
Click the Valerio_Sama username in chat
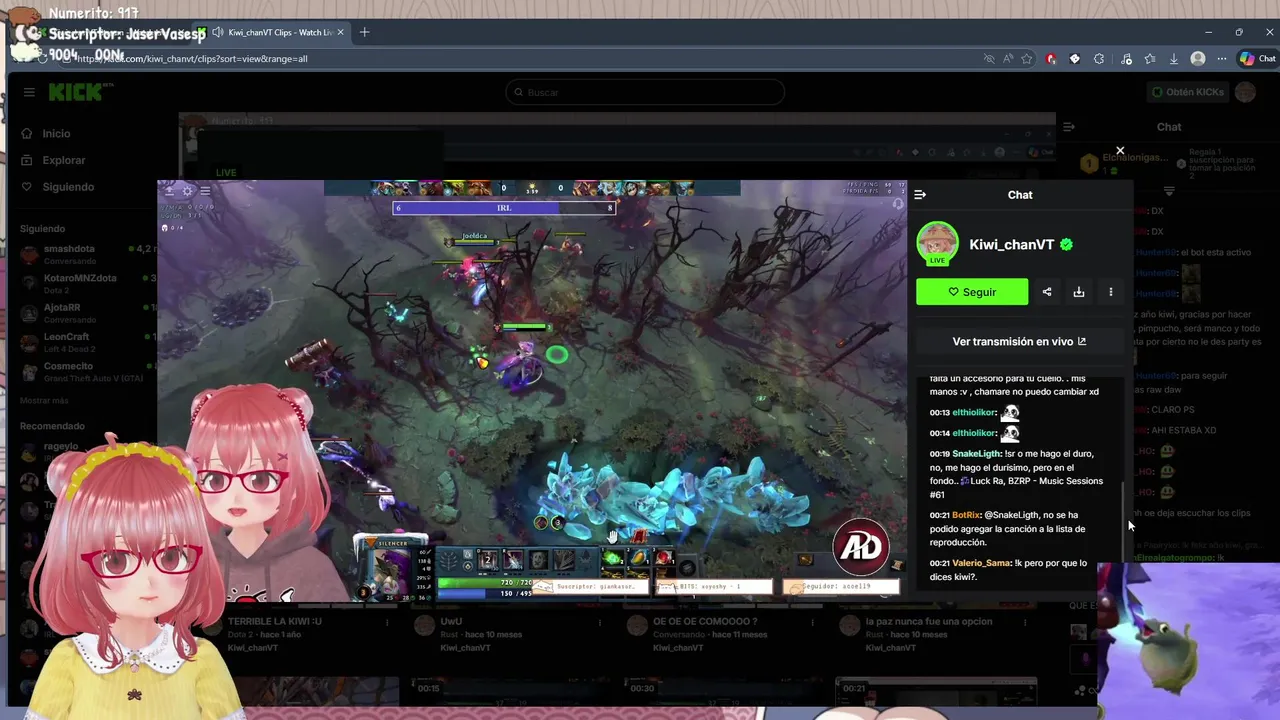point(981,563)
